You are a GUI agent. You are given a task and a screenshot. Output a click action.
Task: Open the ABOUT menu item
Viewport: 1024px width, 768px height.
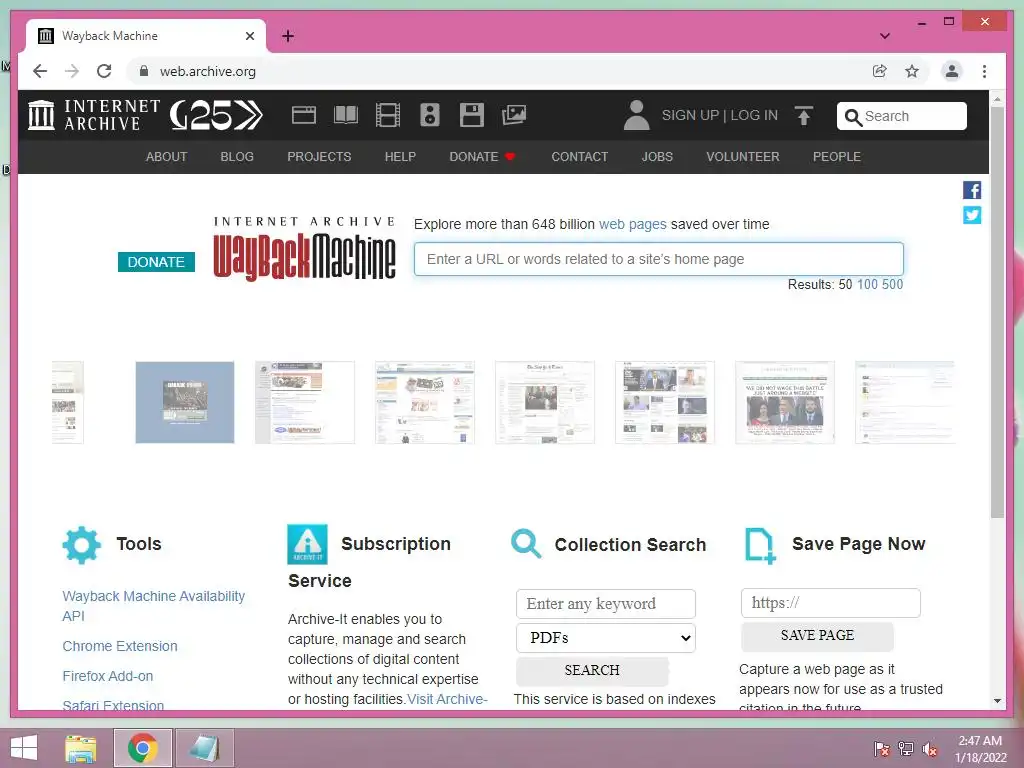coord(167,157)
